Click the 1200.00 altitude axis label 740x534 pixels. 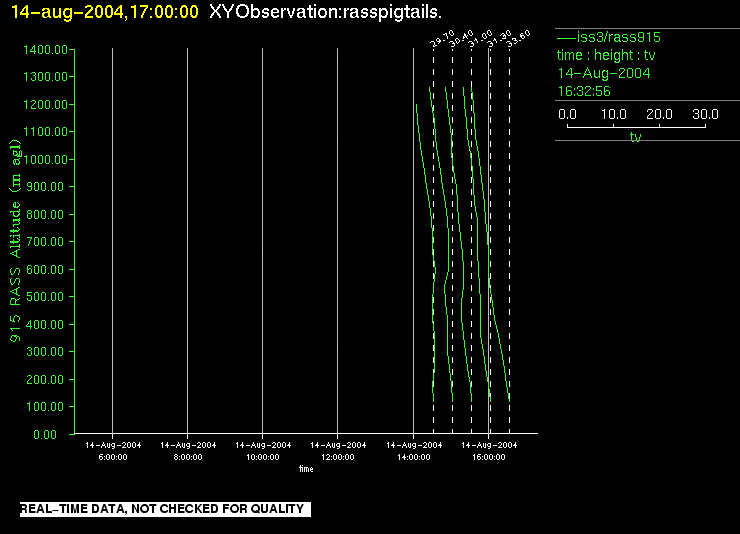point(45,104)
